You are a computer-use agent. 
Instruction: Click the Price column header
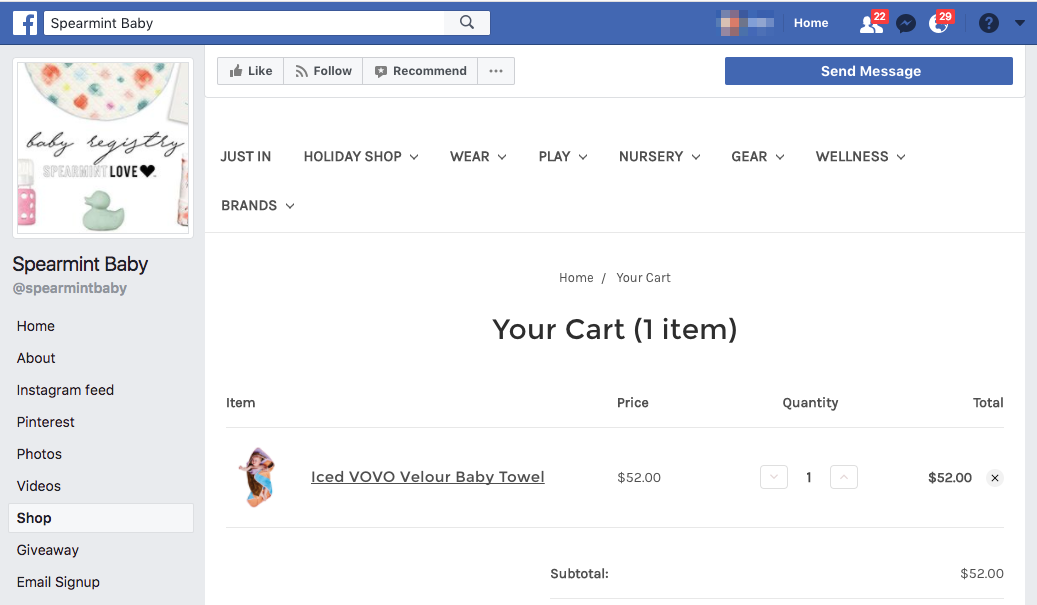tap(633, 403)
